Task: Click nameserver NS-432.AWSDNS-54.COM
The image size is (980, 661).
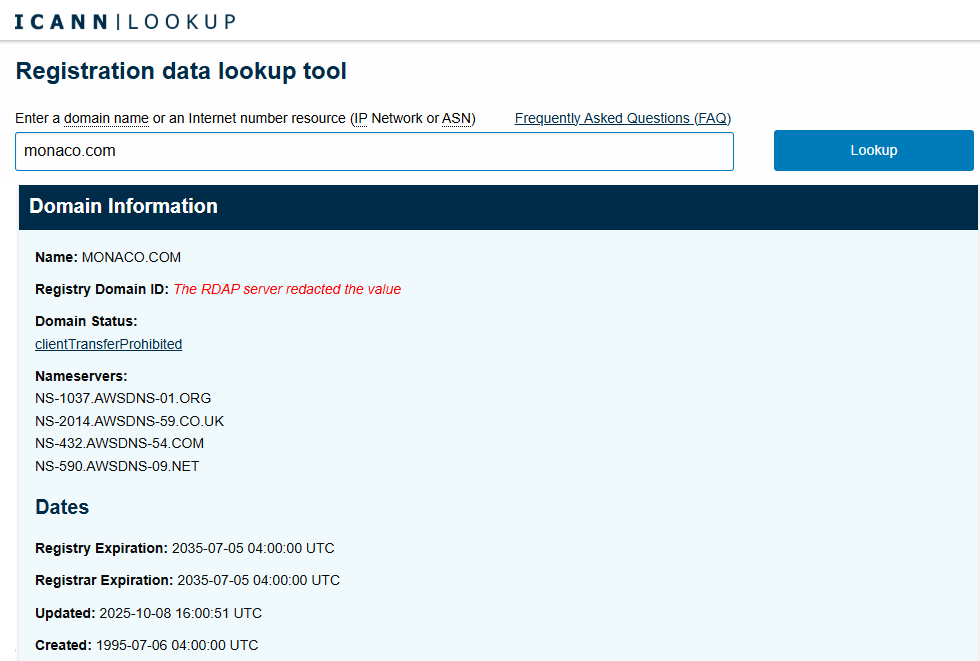Action: [119, 443]
